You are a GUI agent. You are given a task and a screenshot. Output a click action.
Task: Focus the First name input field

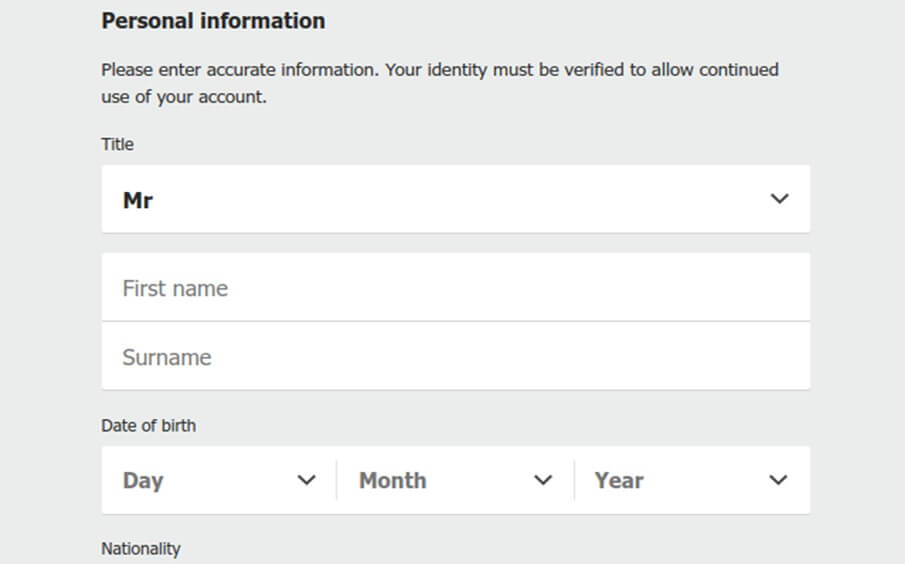click(455, 287)
